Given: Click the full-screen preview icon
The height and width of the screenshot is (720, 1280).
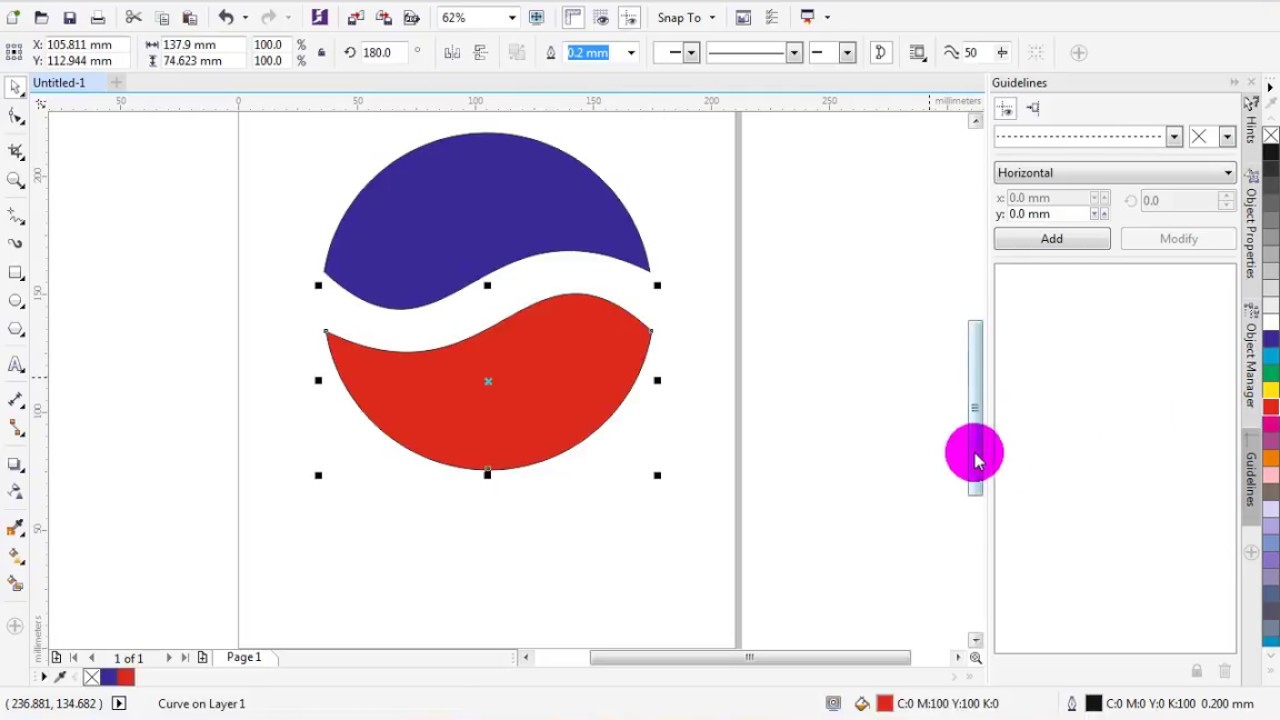Looking at the screenshot, I should point(537,18).
